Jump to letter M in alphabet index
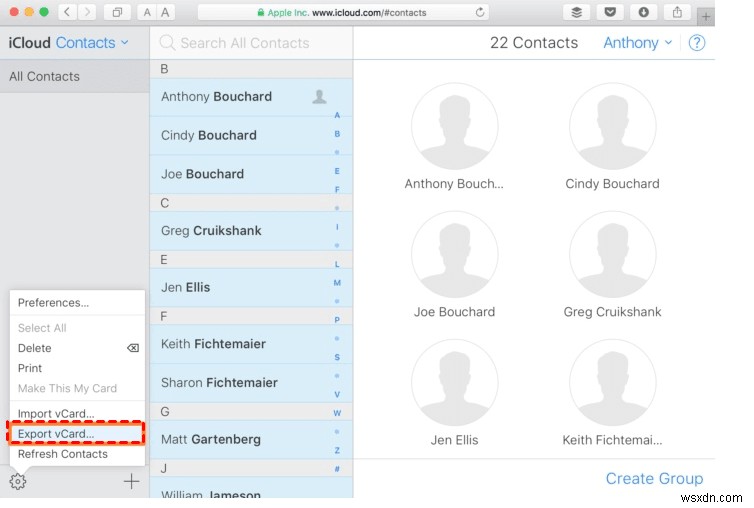The image size is (754, 508). click(x=337, y=283)
